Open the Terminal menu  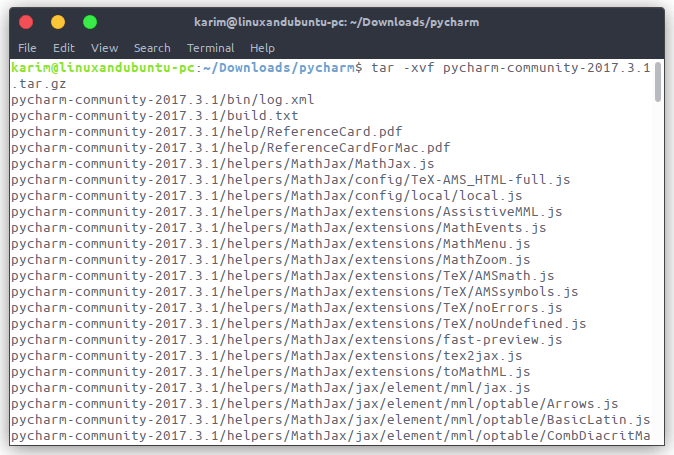point(211,48)
